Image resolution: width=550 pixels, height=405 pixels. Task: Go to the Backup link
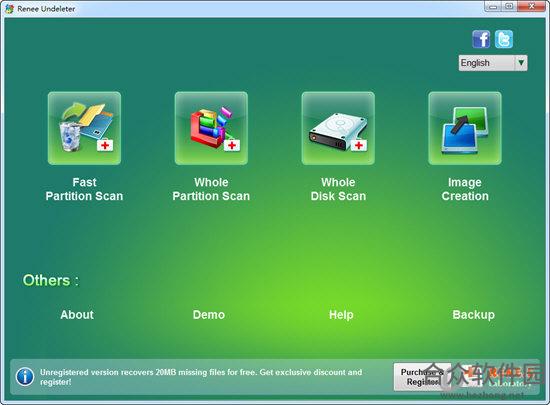click(x=474, y=315)
